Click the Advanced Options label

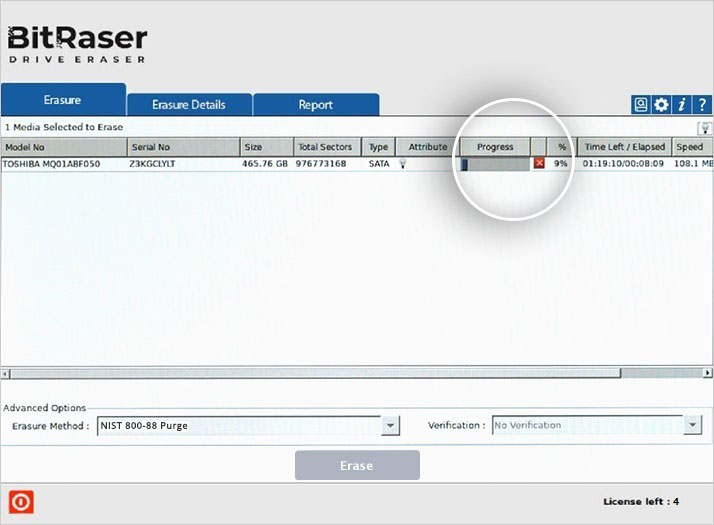45,408
